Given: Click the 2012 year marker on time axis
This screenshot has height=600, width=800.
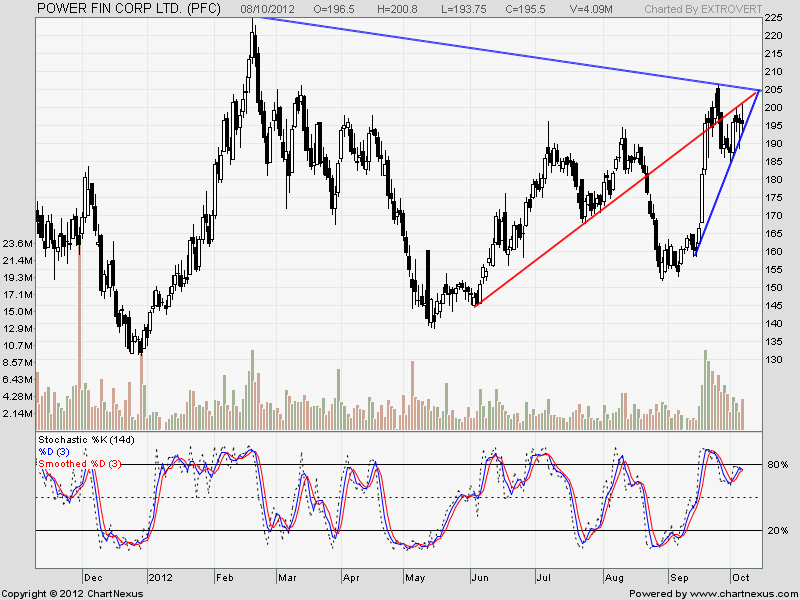Looking at the screenshot, I should [161, 578].
